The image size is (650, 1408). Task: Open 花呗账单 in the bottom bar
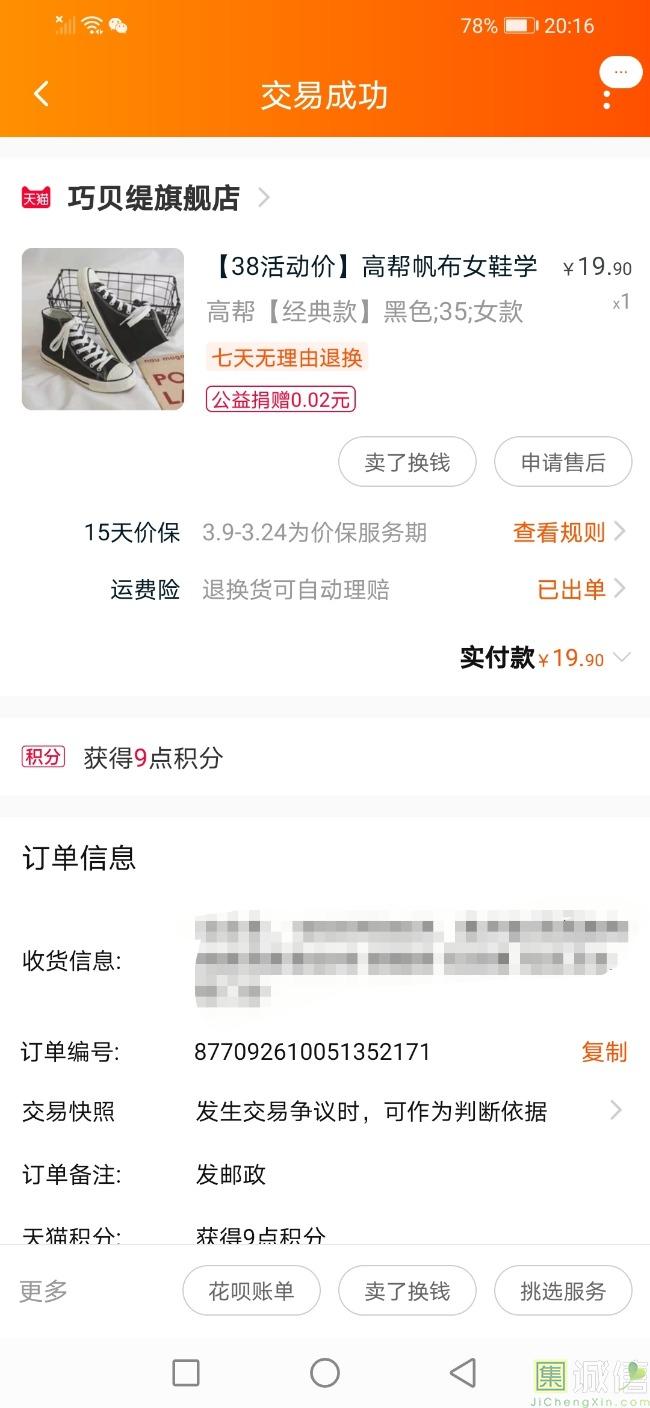point(251,1290)
